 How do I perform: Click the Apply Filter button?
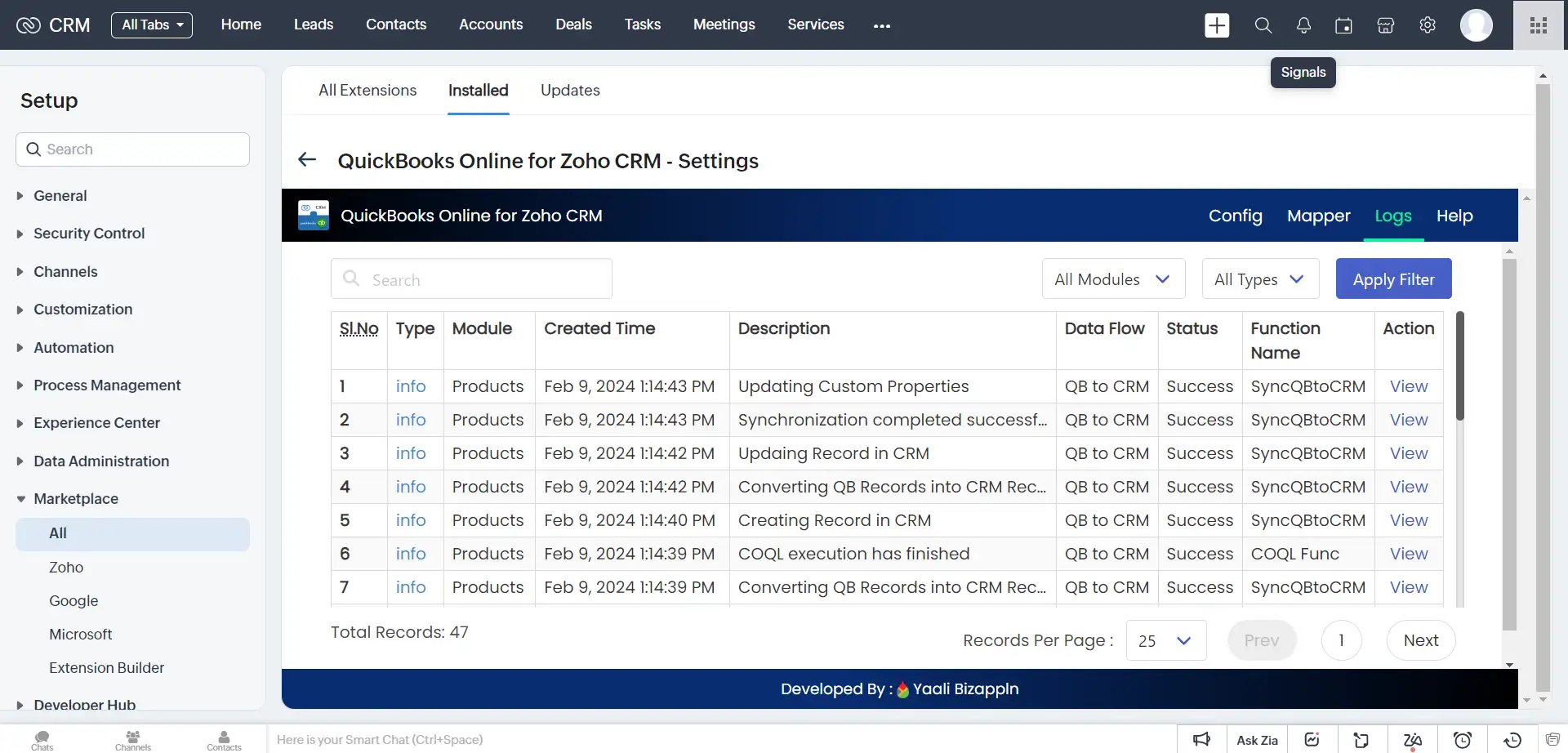[1393, 278]
